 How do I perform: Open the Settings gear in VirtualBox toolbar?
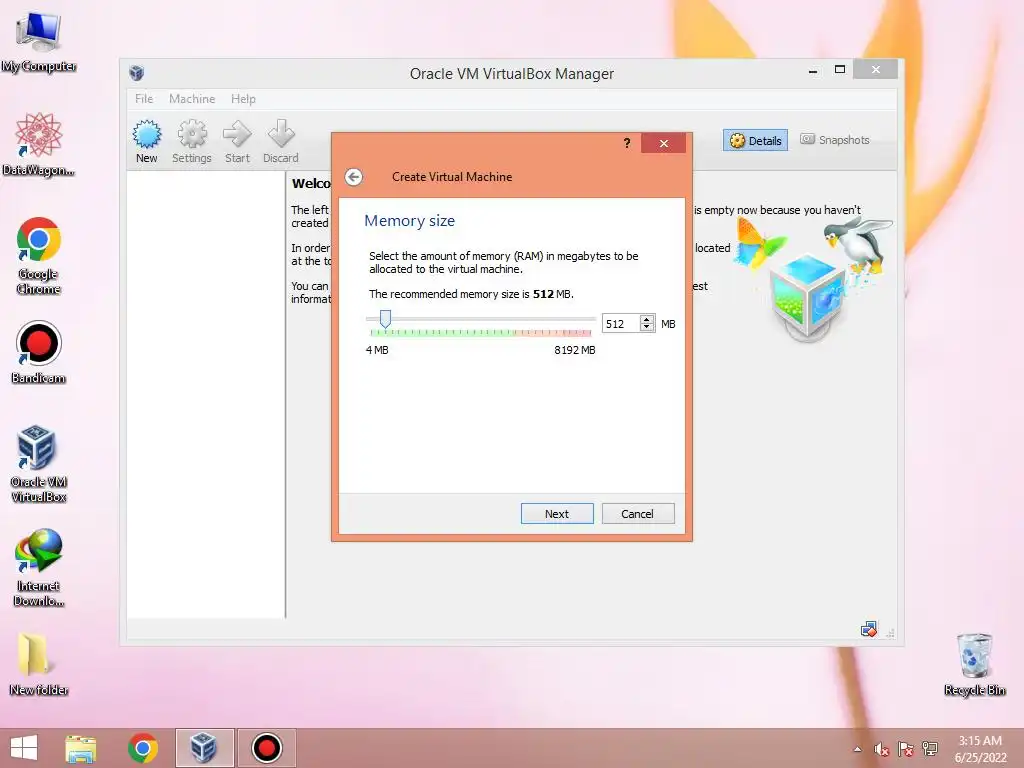point(191,141)
